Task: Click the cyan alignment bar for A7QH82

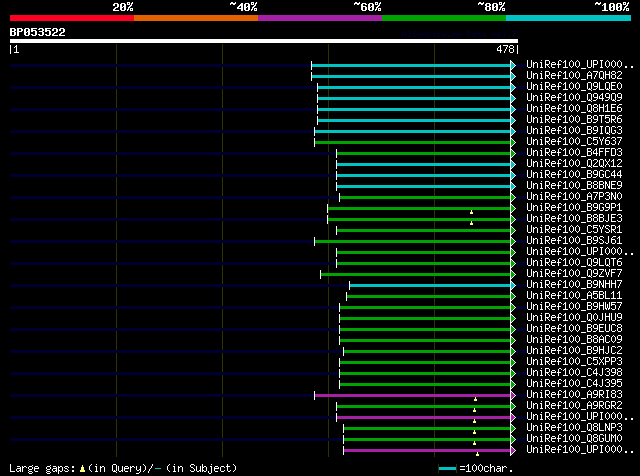Action: [x=411, y=76]
